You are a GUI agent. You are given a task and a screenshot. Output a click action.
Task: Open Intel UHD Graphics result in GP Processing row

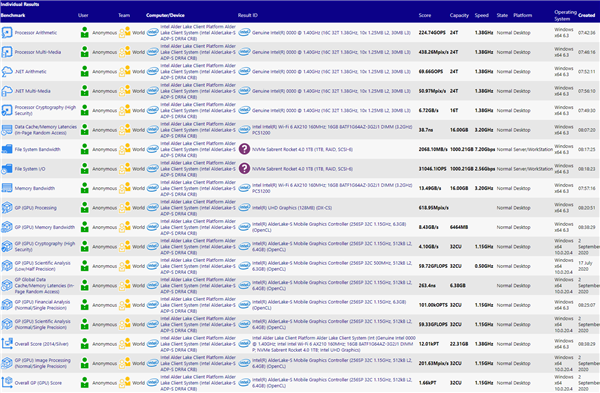click(x=292, y=208)
